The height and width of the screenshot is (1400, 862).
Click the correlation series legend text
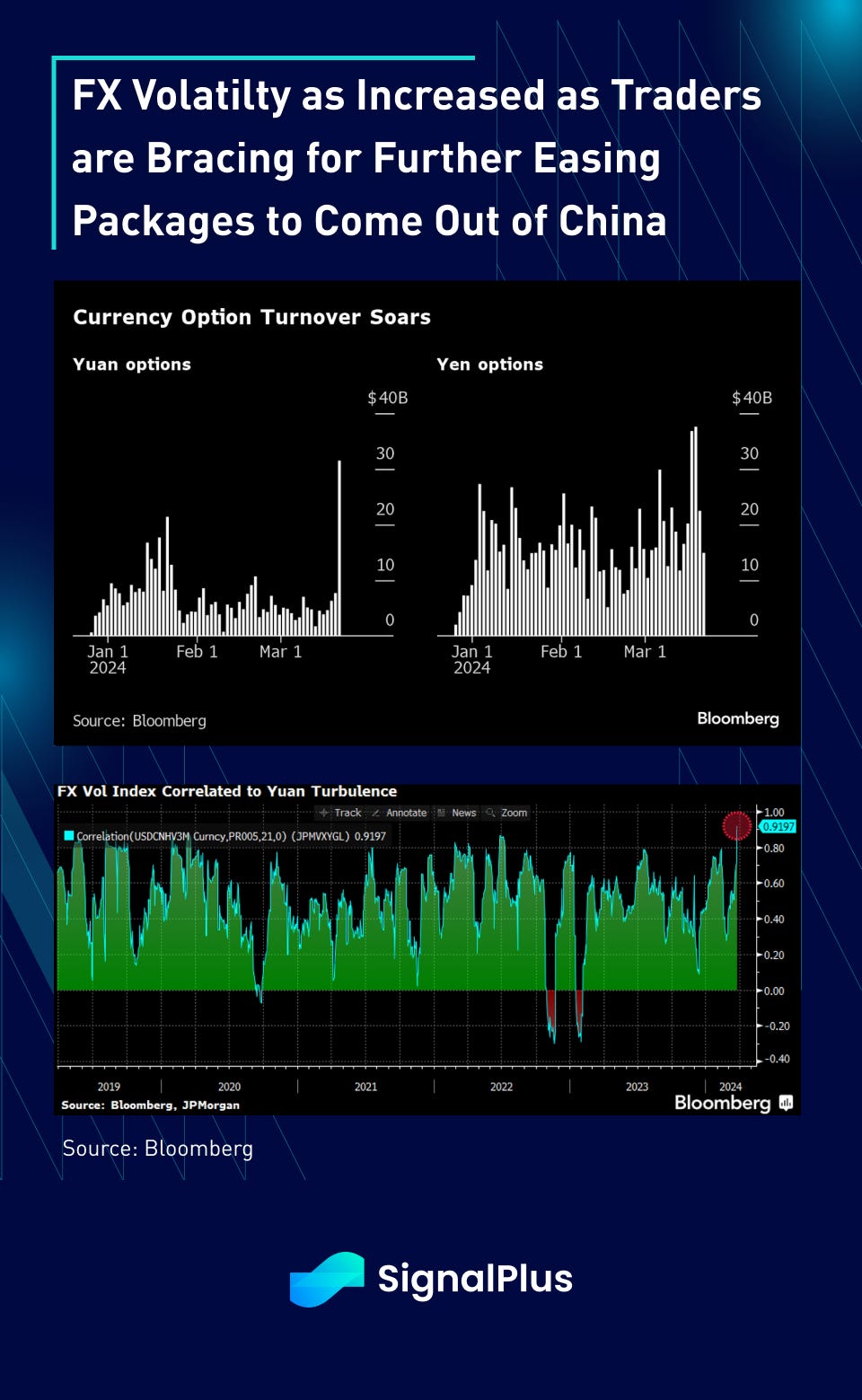[x=231, y=836]
